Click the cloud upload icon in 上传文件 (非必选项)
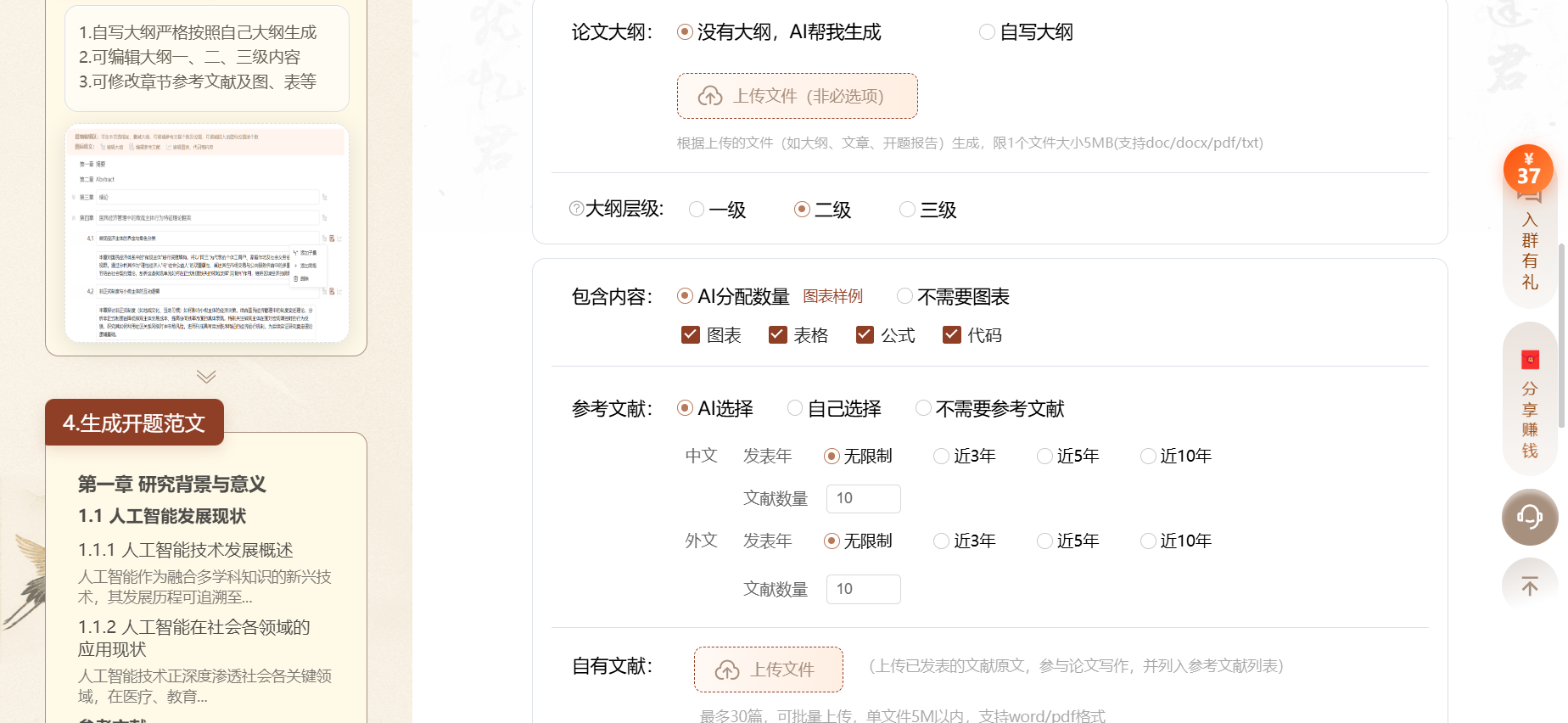1568x723 pixels. click(x=710, y=96)
